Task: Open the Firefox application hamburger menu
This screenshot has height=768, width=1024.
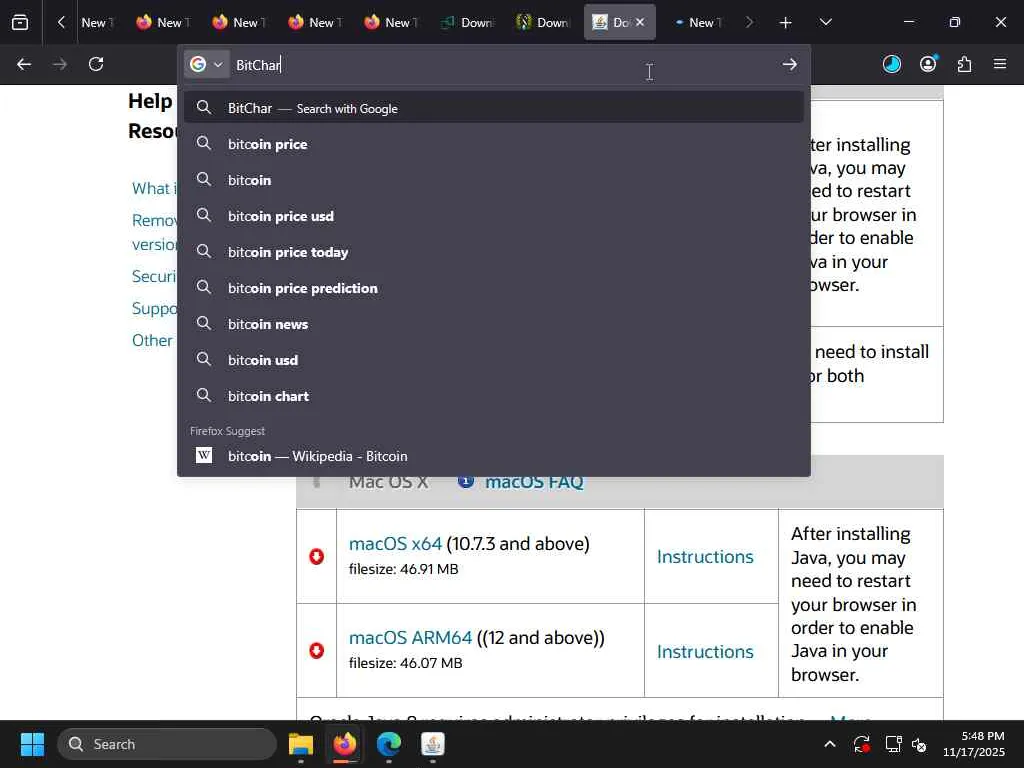Action: (x=1000, y=64)
